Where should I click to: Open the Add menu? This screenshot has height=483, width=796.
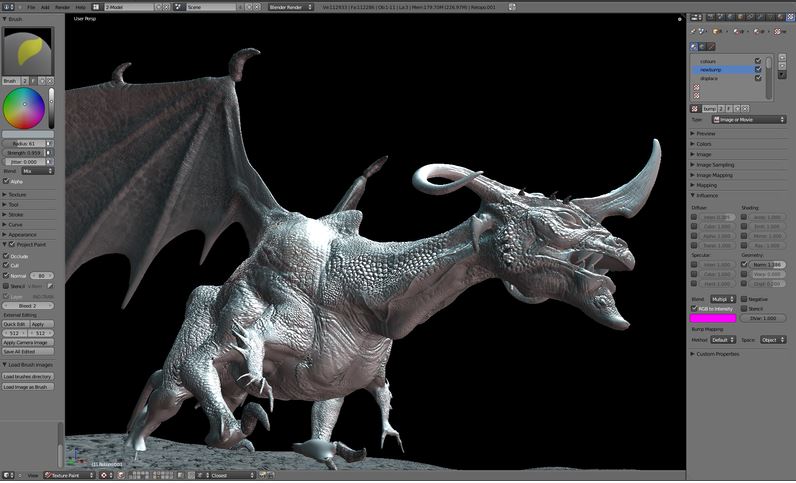45,7
